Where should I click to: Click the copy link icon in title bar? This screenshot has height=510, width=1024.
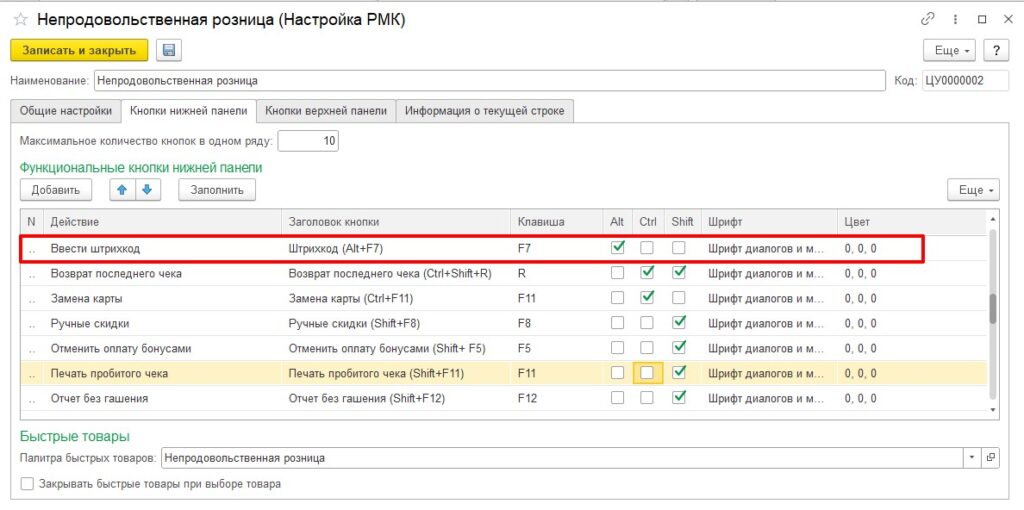tap(927, 19)
